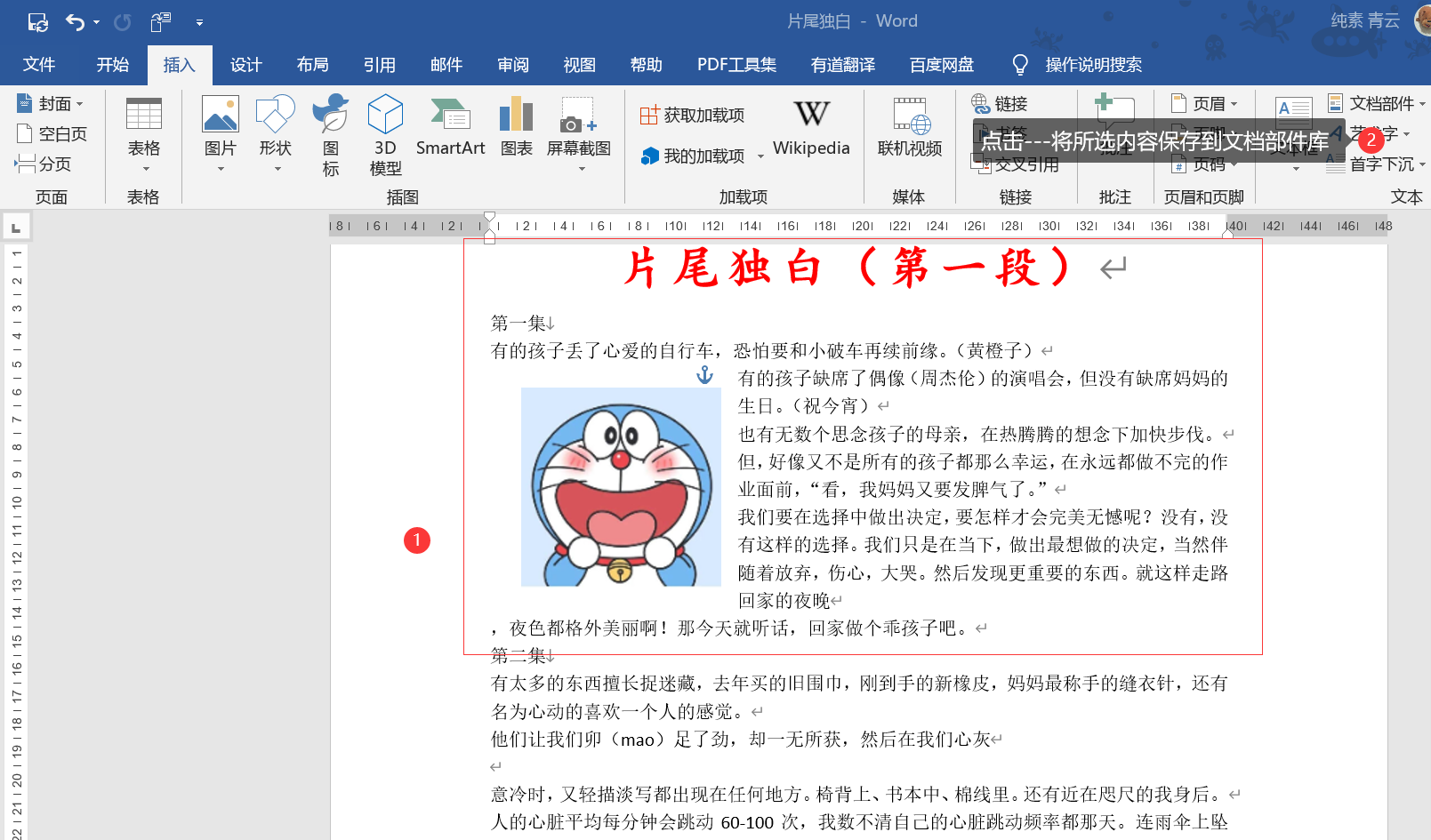Open My Add-ins (我的加载项)

pyautogui.click(x=693, y=156)
